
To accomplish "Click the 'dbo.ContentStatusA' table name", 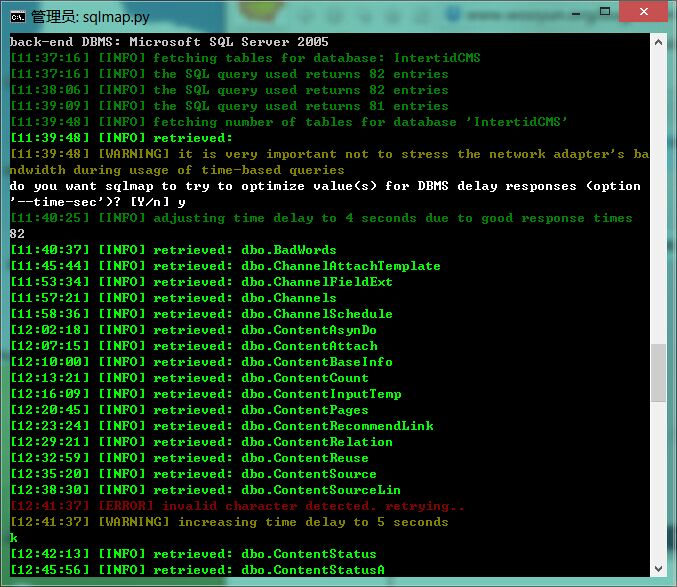I will point(313,569).
